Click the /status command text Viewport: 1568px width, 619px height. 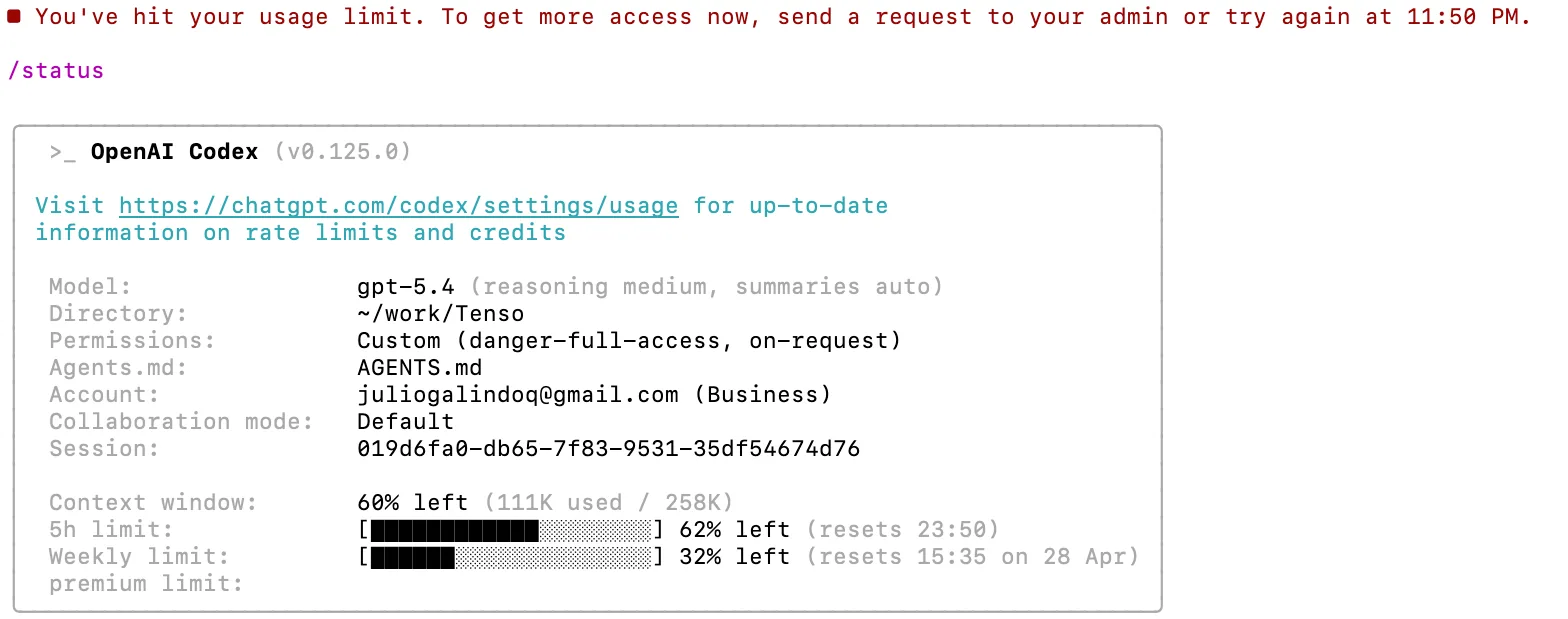(56, 71)
